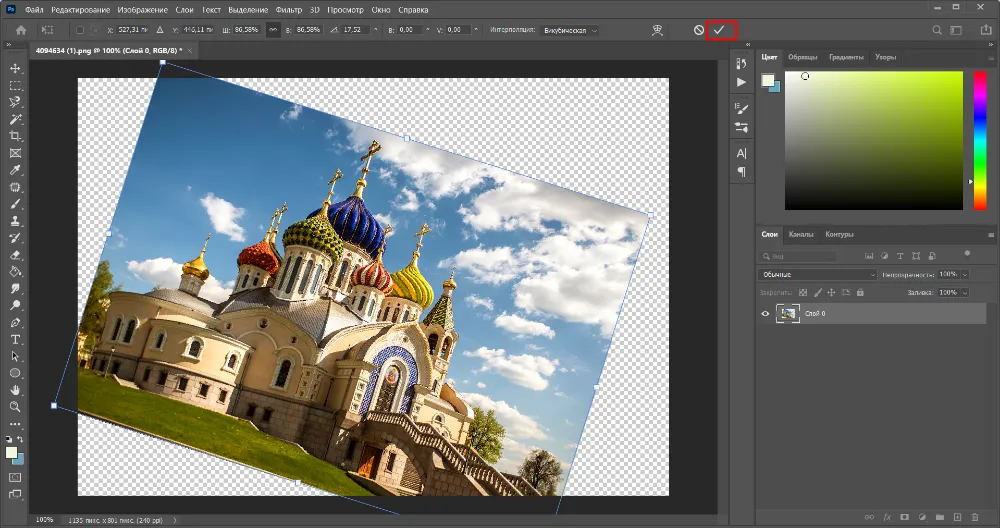This screenshot has height=528, width=1000.
Task: Select the Move tool in the left toolbar
Action: (x=15, y=68)
